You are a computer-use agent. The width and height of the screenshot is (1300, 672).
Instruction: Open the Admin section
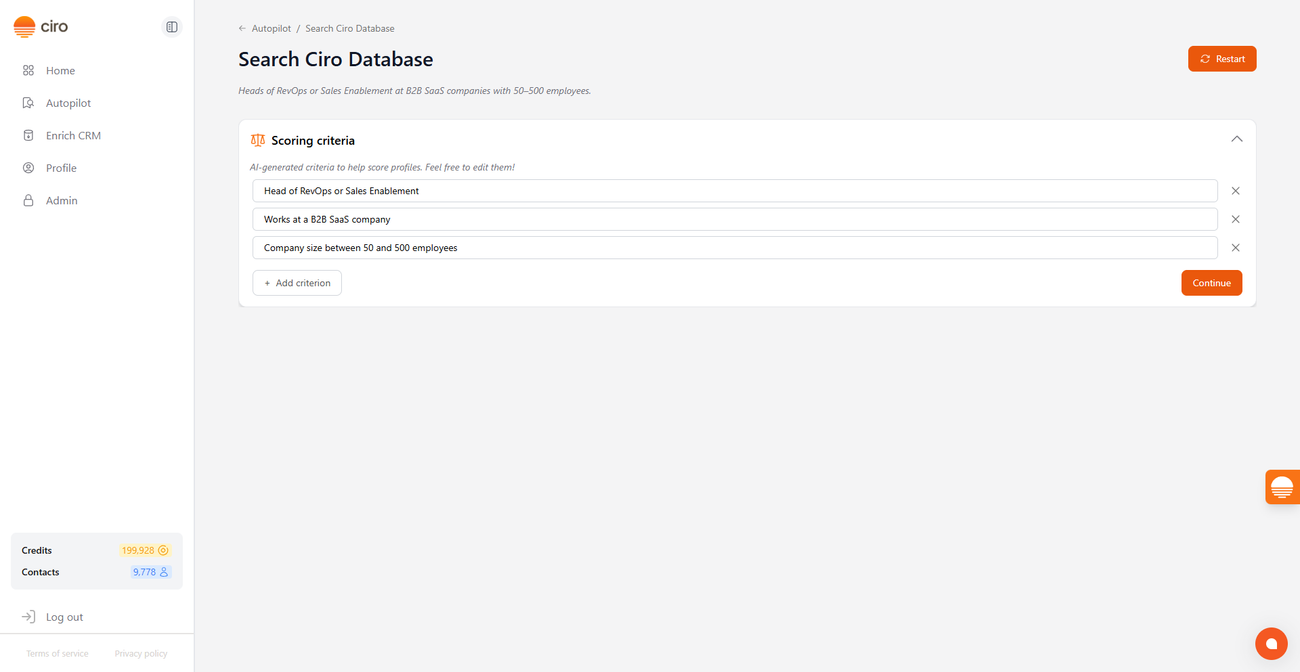coord(61,201)
